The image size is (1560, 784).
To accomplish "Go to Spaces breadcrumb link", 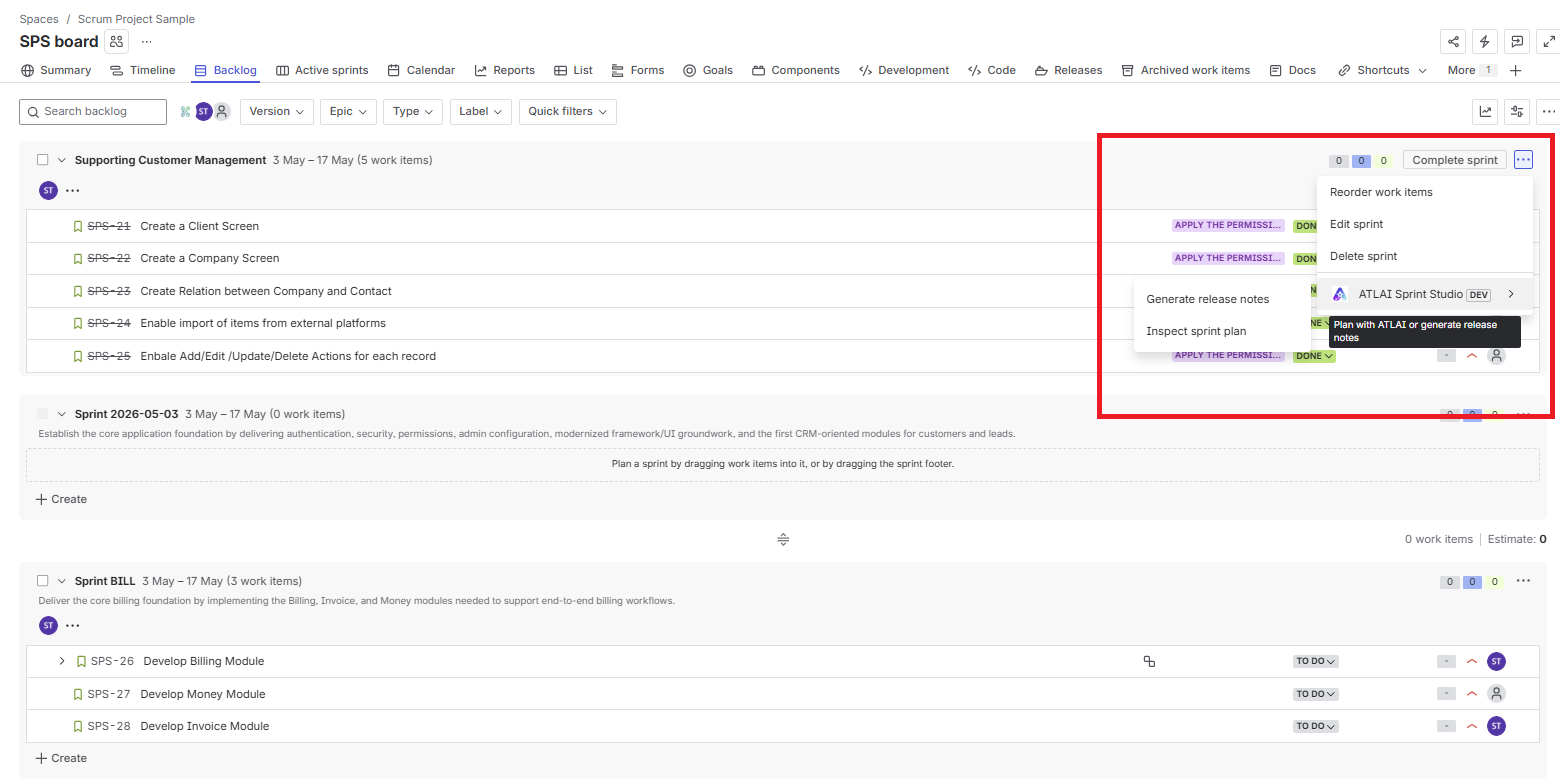I will tap(37, 19).
